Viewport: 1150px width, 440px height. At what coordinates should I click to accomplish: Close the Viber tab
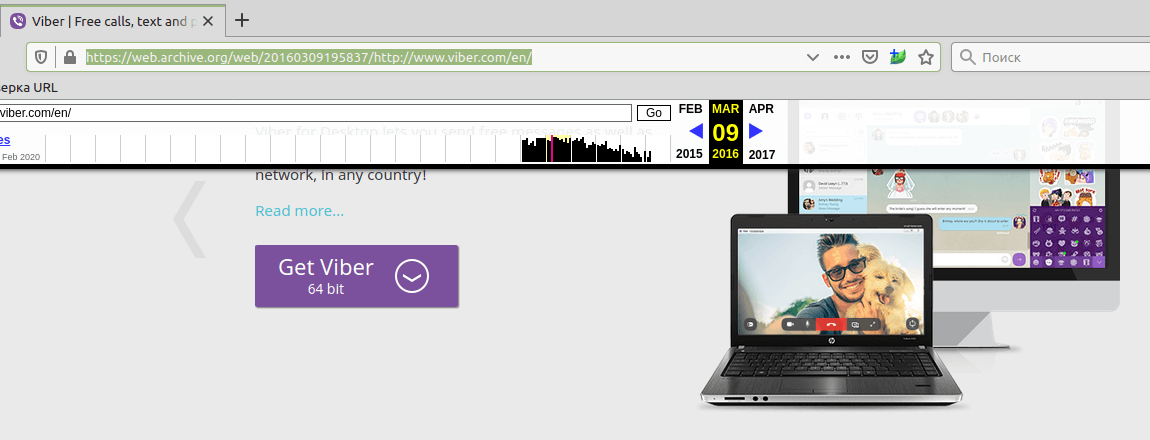point(208,21)
